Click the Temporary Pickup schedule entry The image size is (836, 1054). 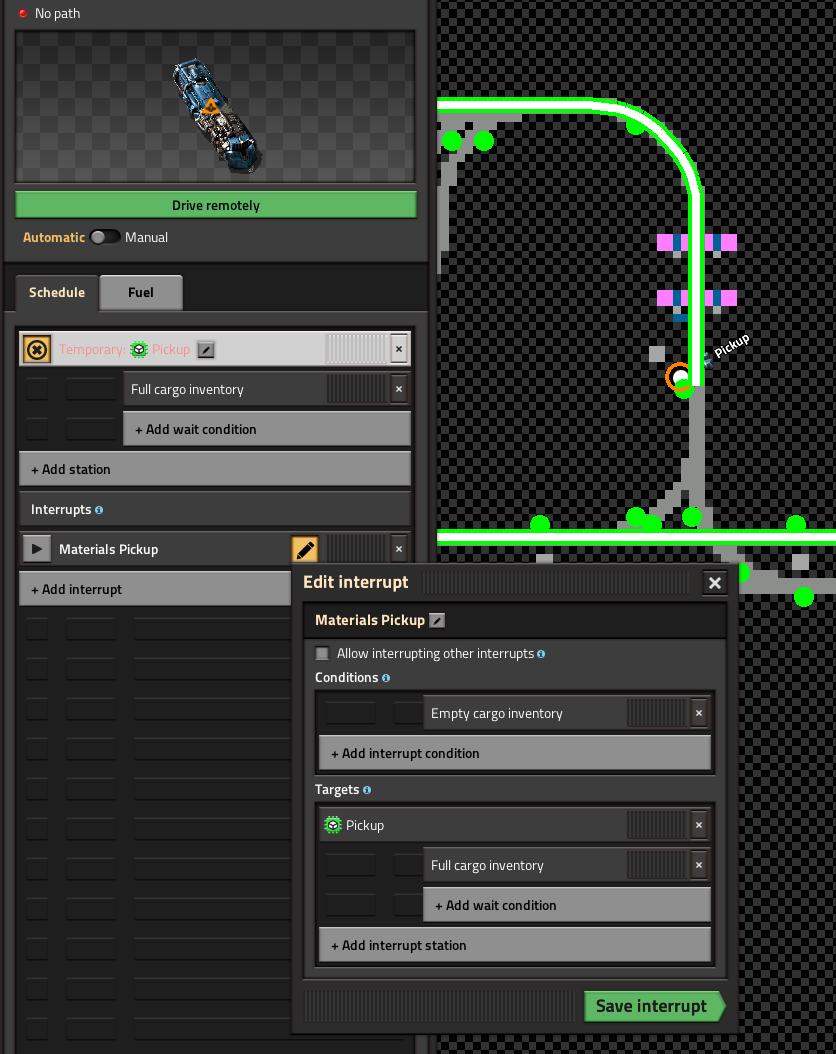coord(215,350)
